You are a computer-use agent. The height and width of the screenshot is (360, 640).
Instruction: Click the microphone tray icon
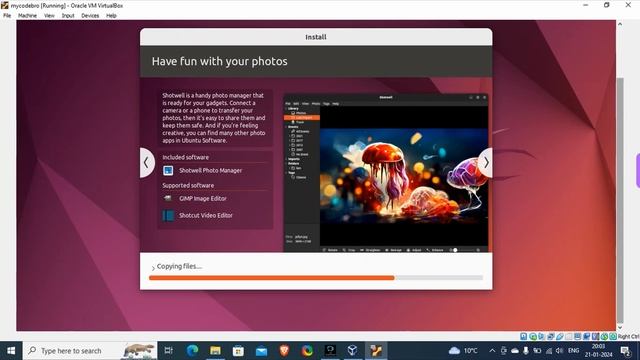(x=526, y=351)
